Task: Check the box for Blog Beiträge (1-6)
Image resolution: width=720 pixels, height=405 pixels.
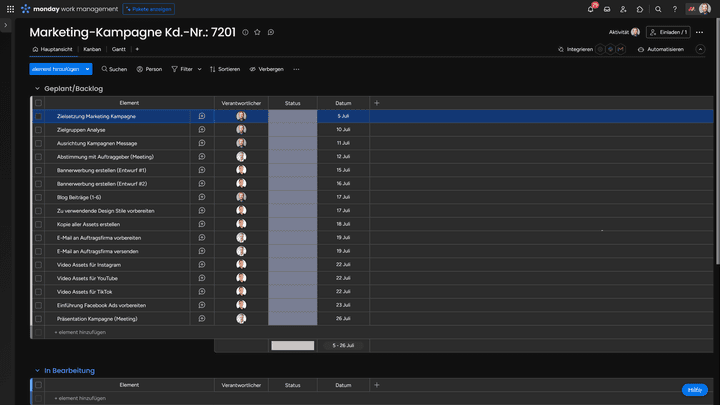Action: [39, 197]
